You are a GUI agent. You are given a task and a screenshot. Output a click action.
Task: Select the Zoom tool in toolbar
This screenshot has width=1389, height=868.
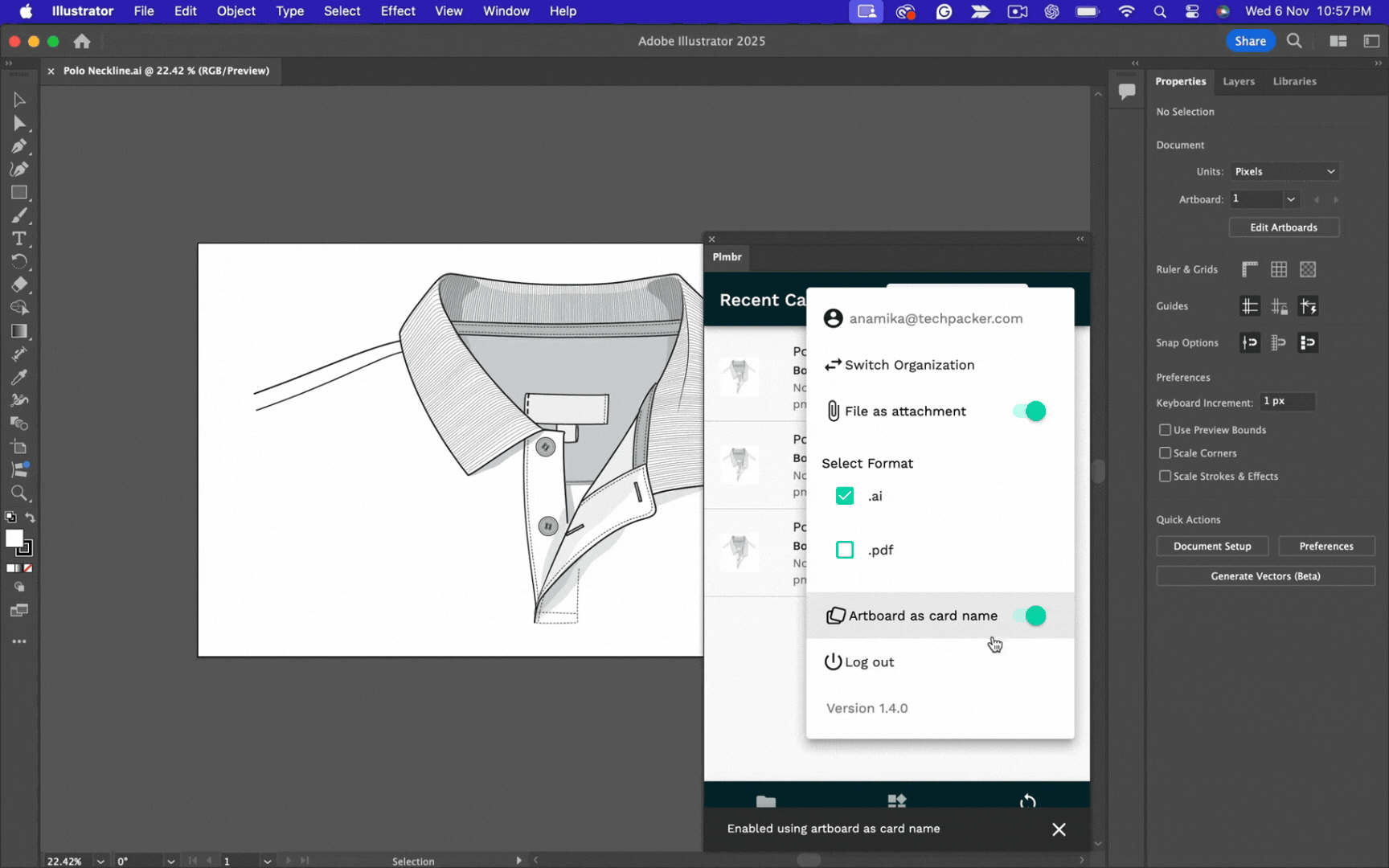[19, 493]
